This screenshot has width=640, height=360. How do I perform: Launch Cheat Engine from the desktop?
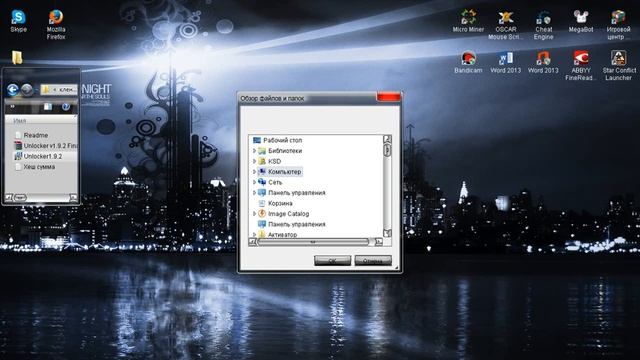[x=543, y=25]
